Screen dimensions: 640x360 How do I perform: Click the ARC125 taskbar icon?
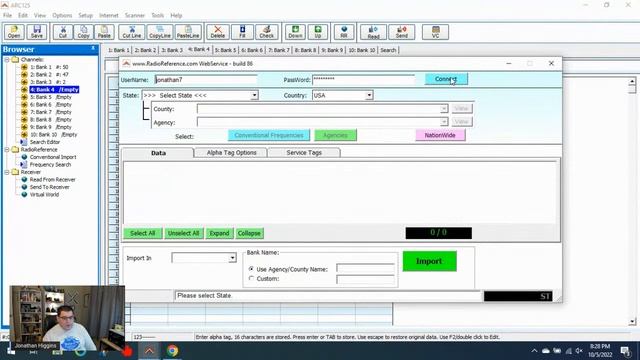pos(149,351)
